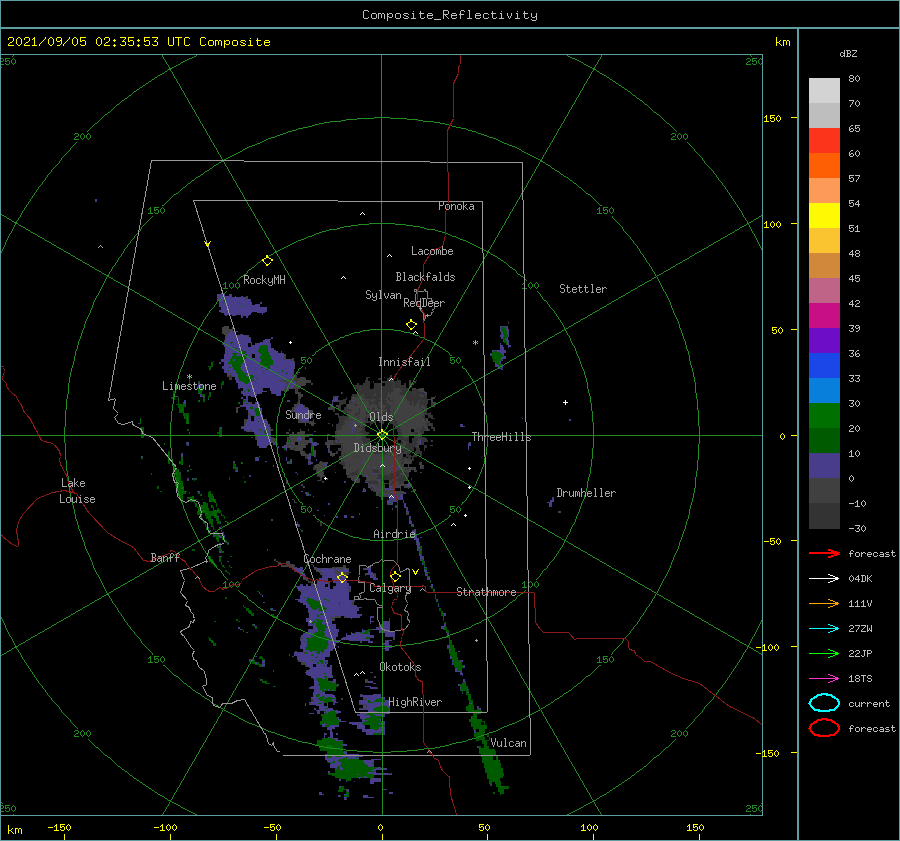The width and height of the screenshot is (900, 841).
Task: Click the magenta 18TS arrow icon
Action: (x=824, y=679)
